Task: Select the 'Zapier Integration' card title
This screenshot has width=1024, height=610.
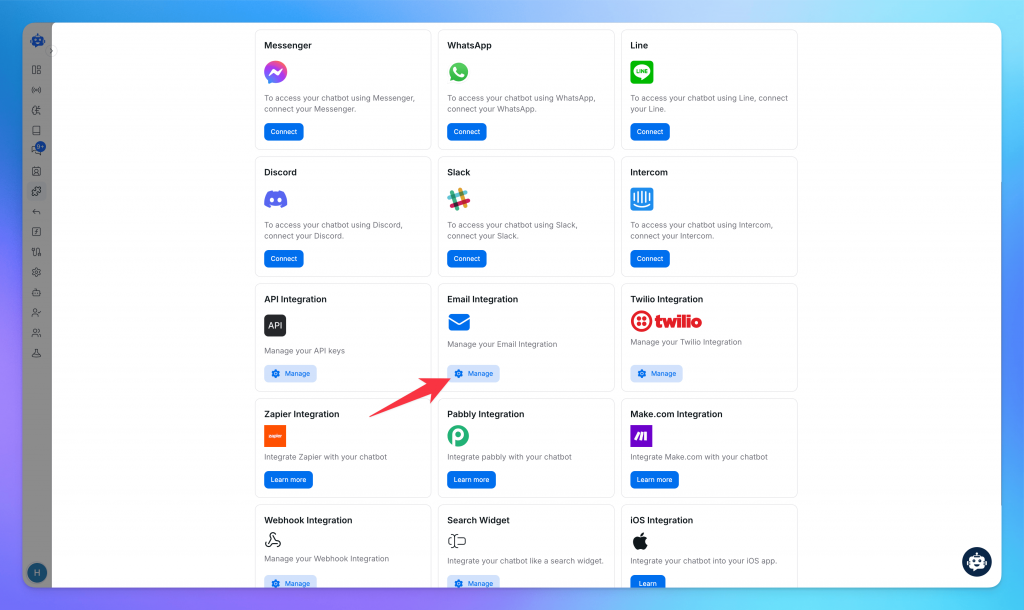Action: (x=302, y=414)
